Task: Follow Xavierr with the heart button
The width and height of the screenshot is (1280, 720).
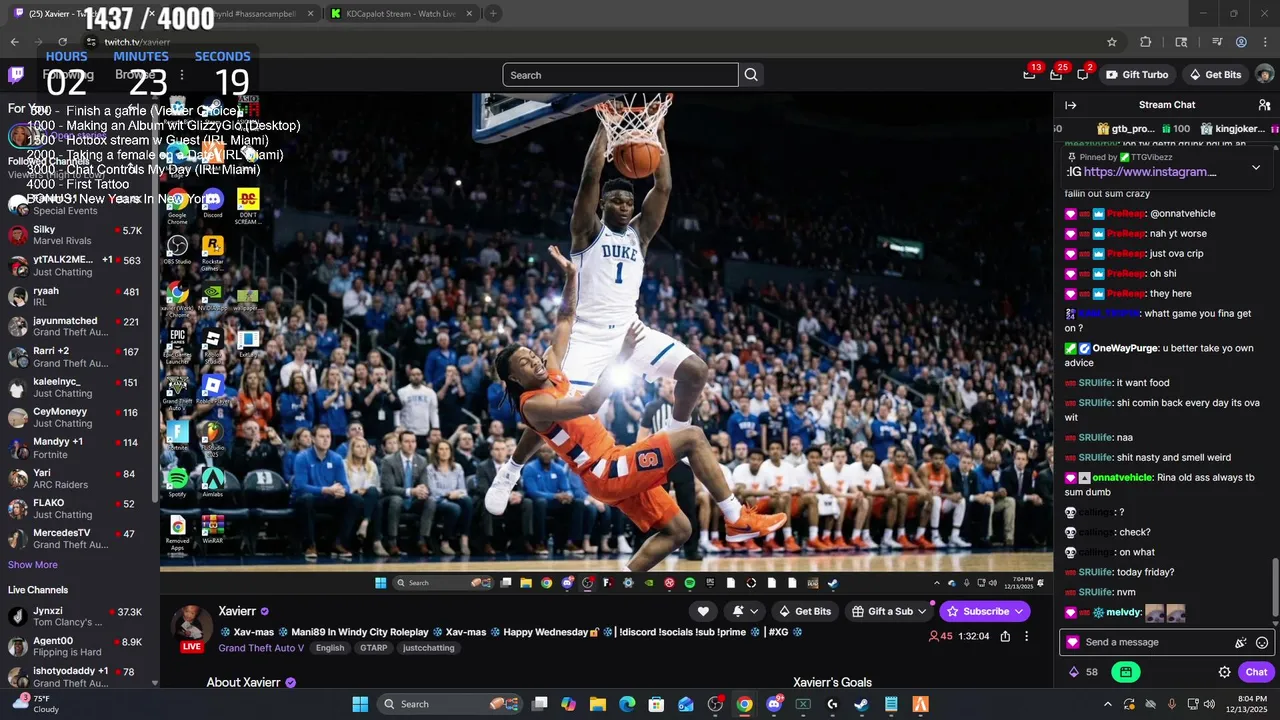Action: point(703,611)
